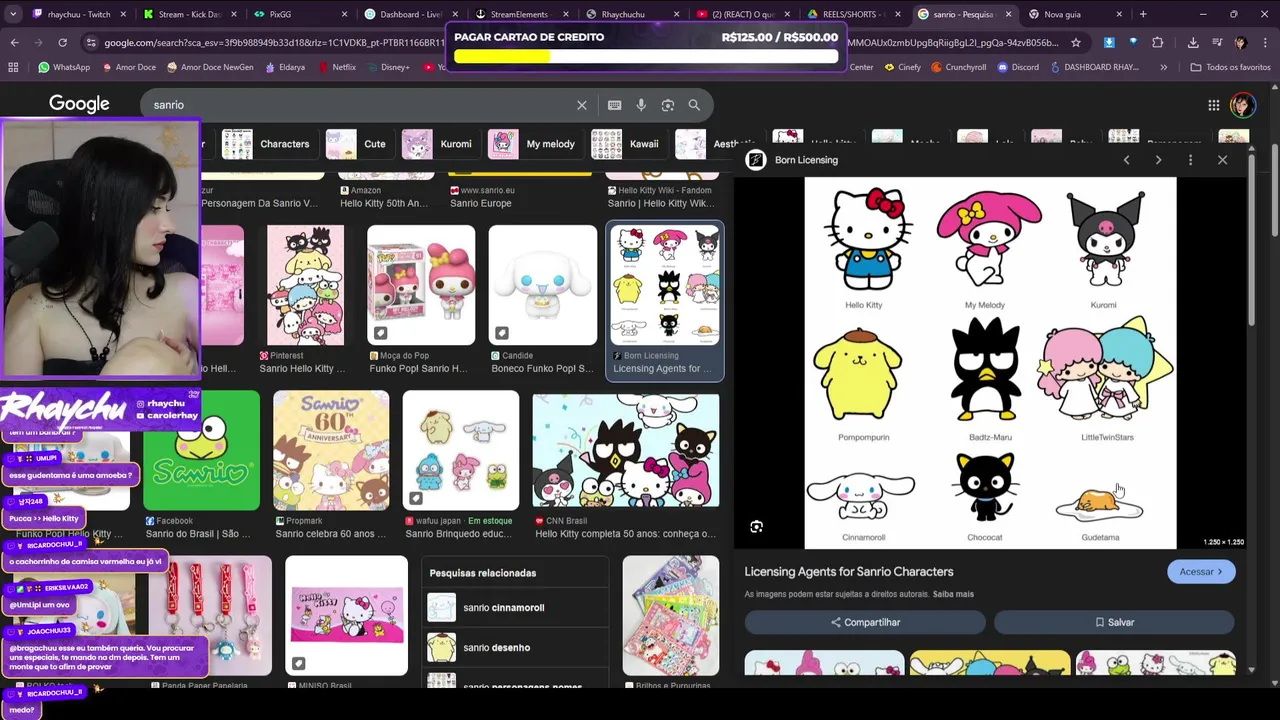Select the My melody filter chip

[534, 144]
